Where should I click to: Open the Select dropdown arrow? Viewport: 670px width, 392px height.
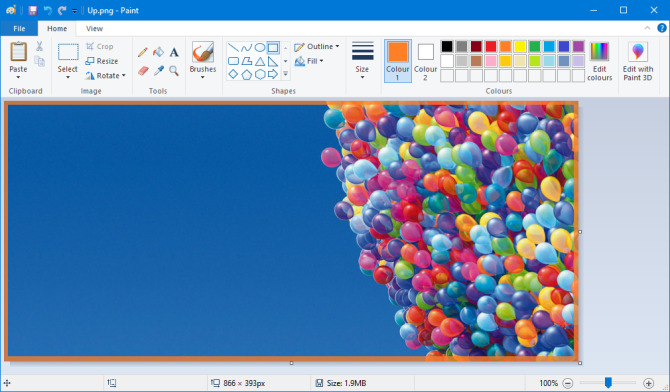tap(68, 77)
